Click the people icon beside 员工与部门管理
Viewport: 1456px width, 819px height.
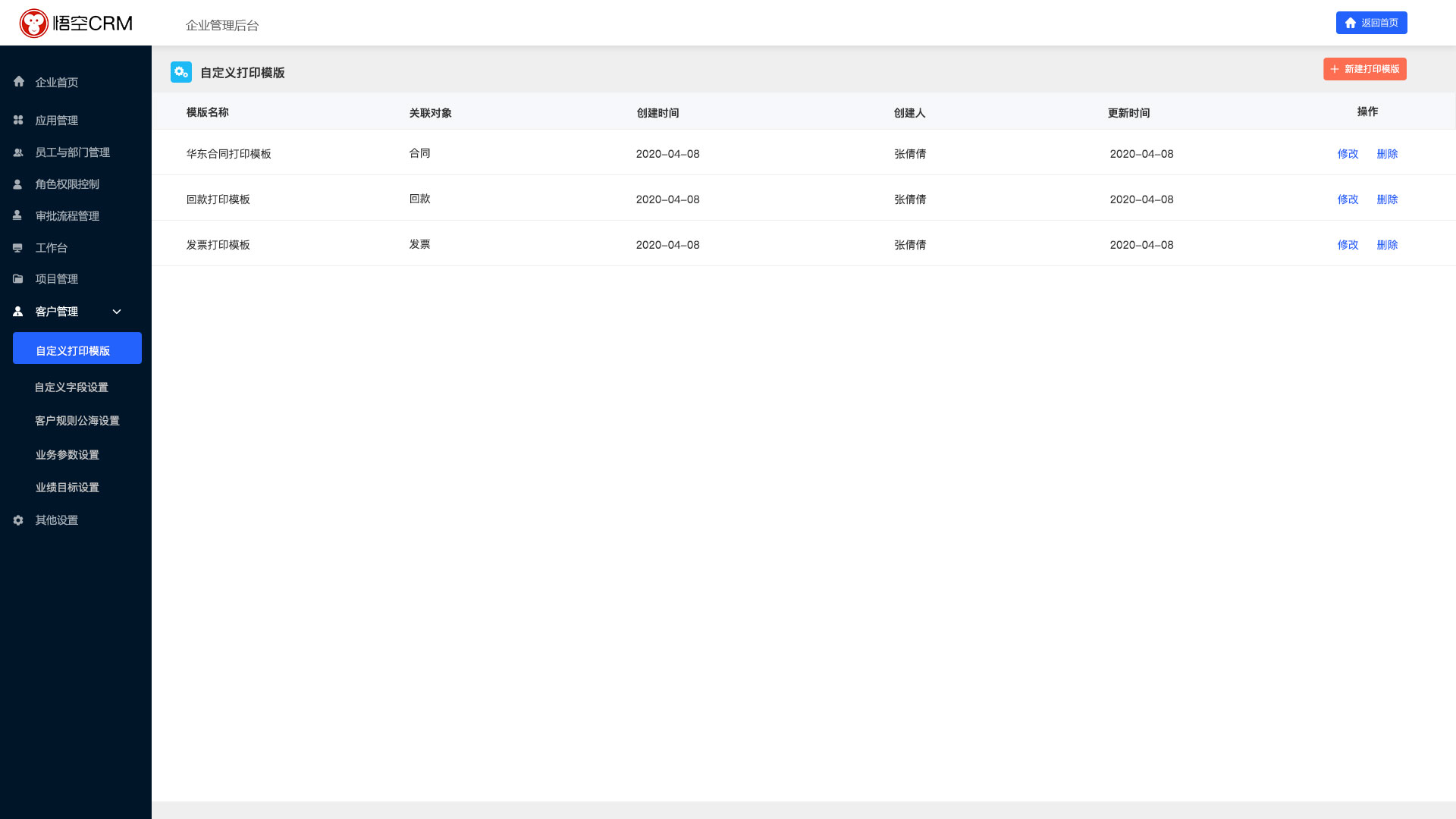coord(18,152)
